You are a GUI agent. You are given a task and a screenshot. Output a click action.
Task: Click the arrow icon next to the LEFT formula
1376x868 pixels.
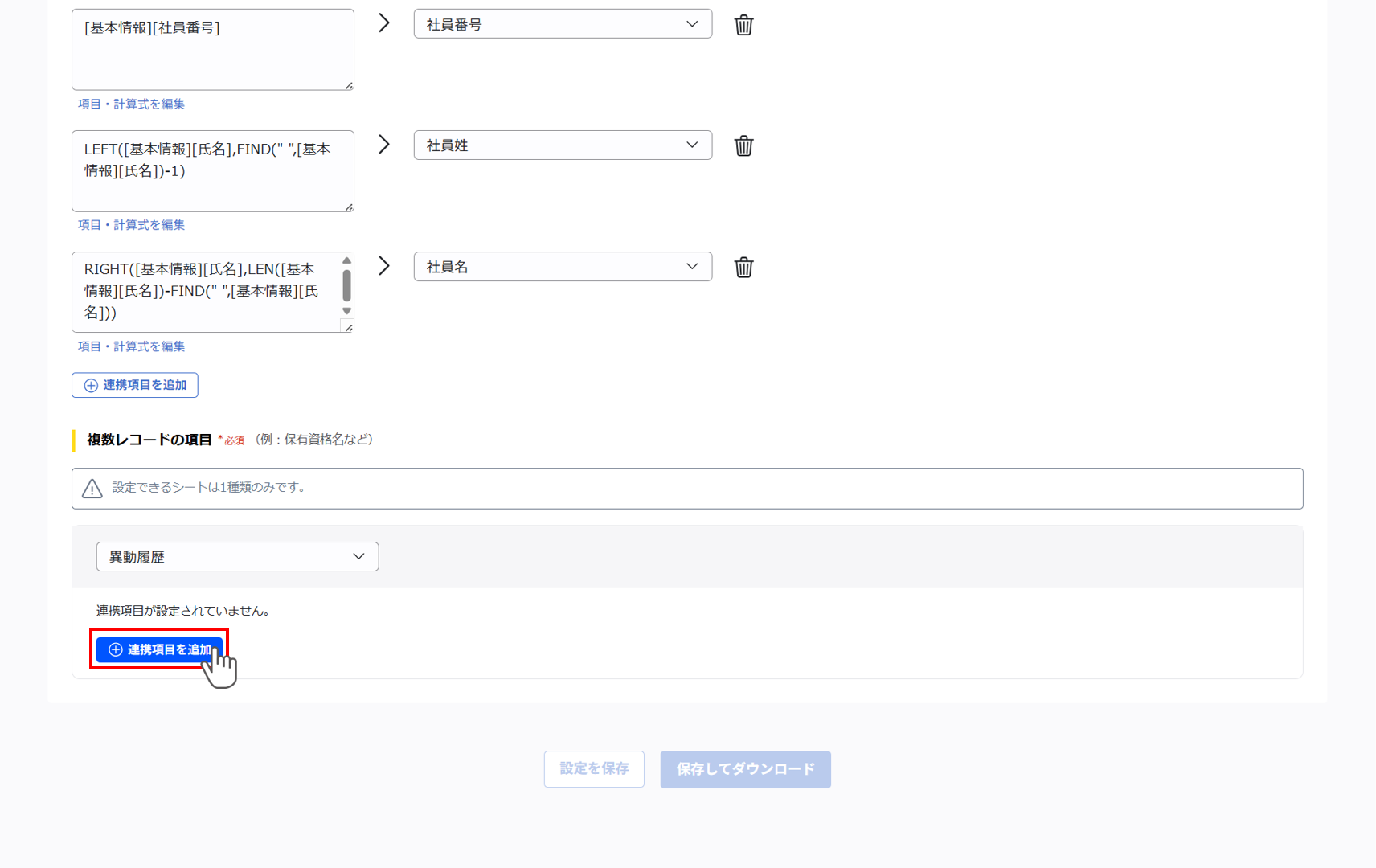click(x=383, y=144)
